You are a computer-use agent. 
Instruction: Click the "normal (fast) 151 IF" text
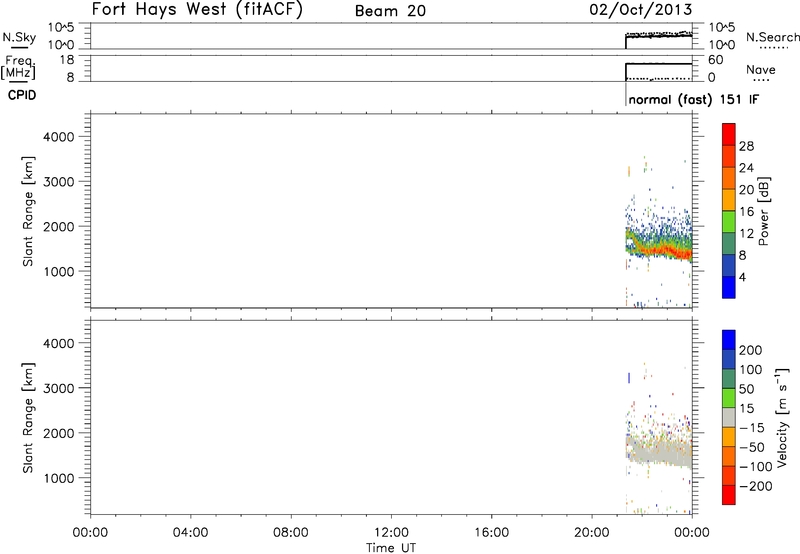(694, 99)
